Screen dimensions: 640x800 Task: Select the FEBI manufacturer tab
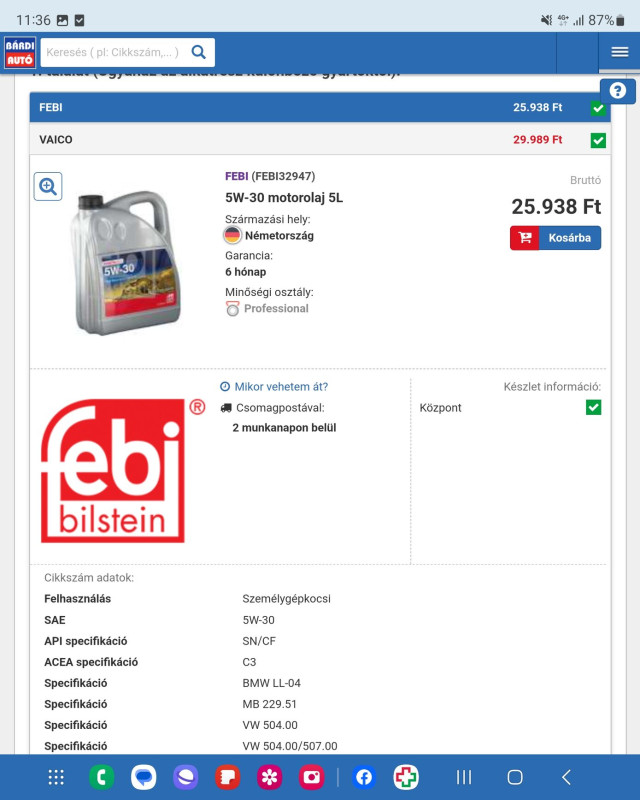click(x=321, y=108)
